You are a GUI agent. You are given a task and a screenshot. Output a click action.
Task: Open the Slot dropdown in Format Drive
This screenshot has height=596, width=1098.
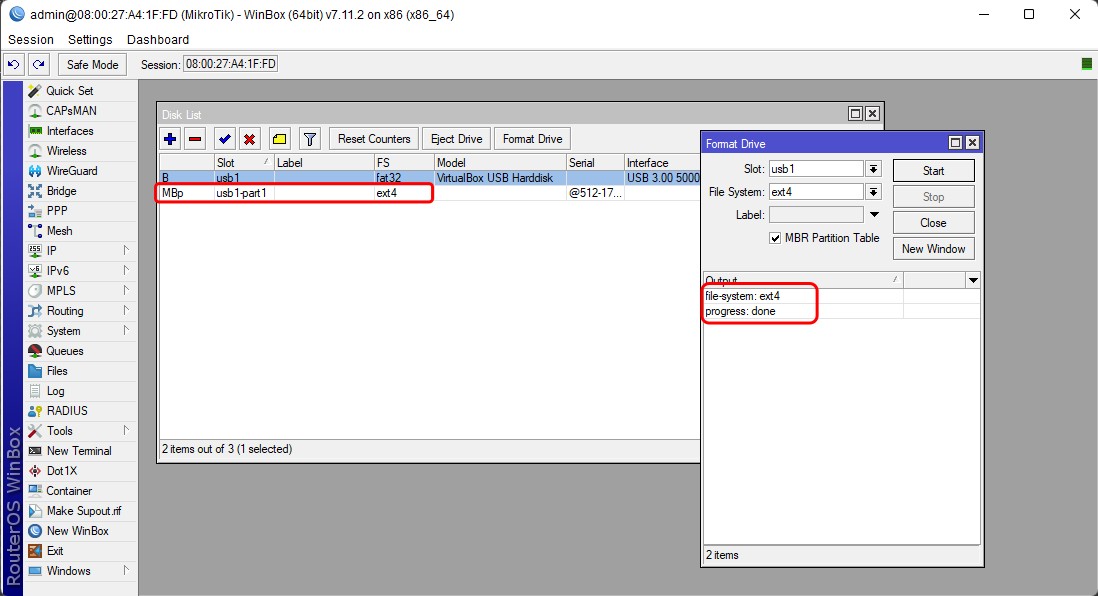[873, 169]
